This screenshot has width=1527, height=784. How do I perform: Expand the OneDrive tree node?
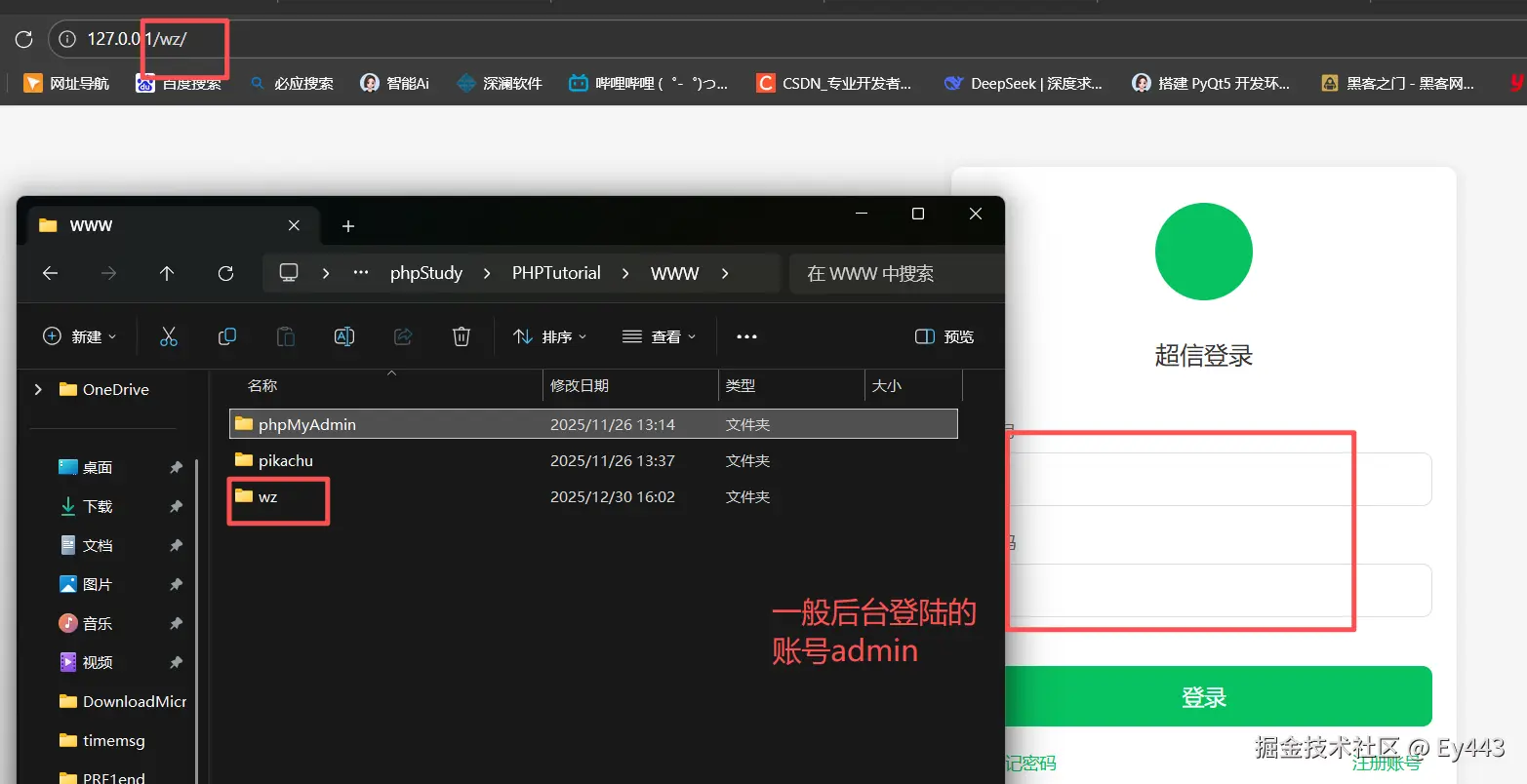tap(38, 389)
